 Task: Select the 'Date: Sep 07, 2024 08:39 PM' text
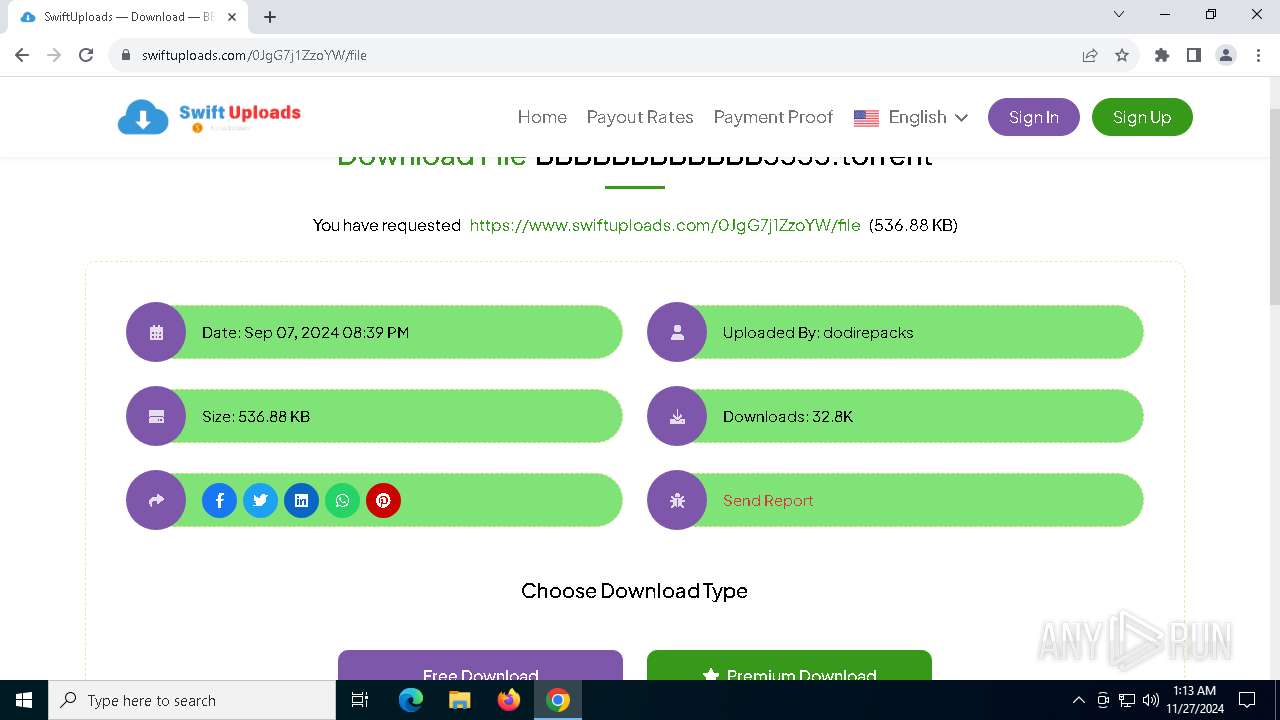click(x=305, y=332)
